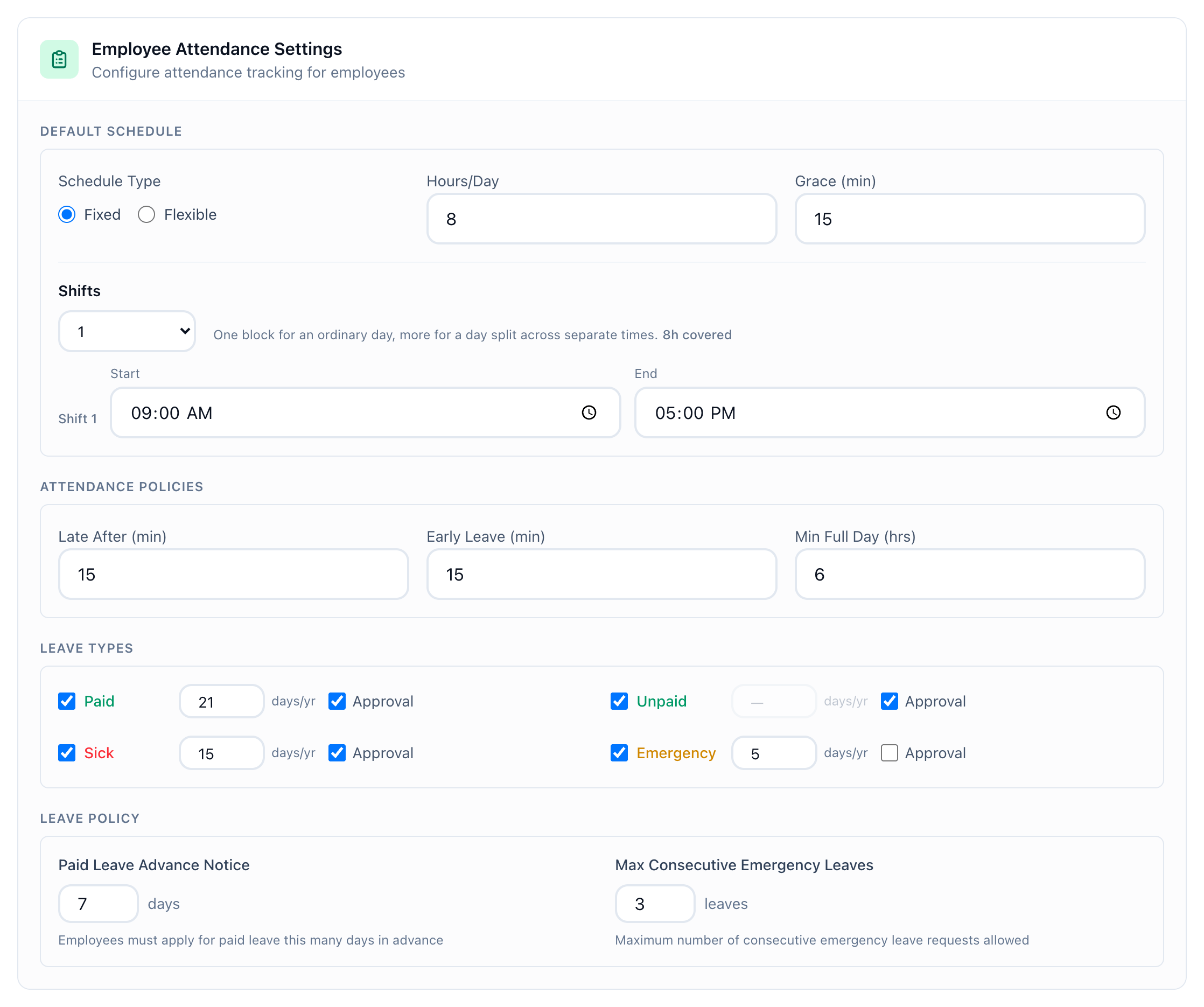This screenshot has height=1007, width=1204.
Task: Edit the Min Full Day (hrs) field
Action: (970, 575)
